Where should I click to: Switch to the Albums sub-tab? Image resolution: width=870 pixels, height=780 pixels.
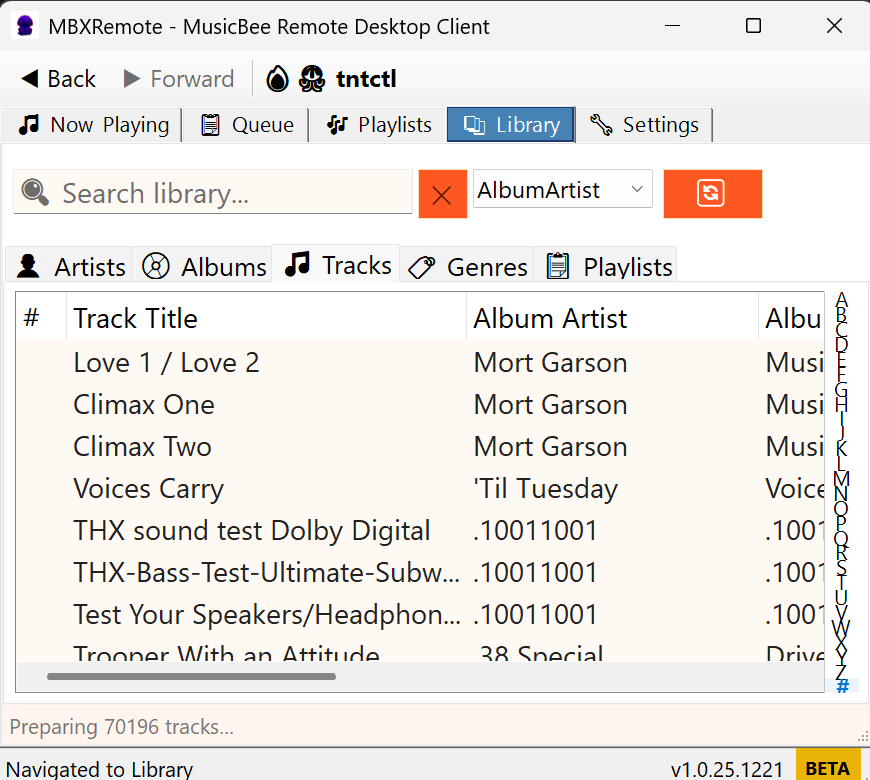tap(204, 267)
